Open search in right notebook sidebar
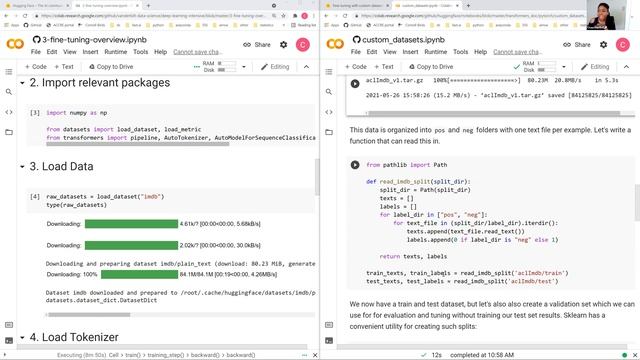Image resolution: width=640 pixels, height=360 pixels. click(329, 92)
